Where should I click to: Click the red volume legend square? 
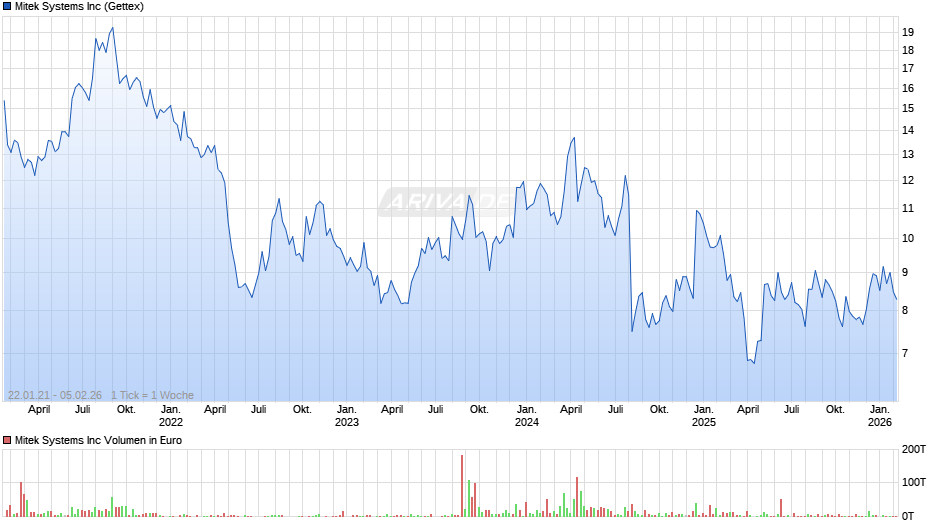coord(7,440)
